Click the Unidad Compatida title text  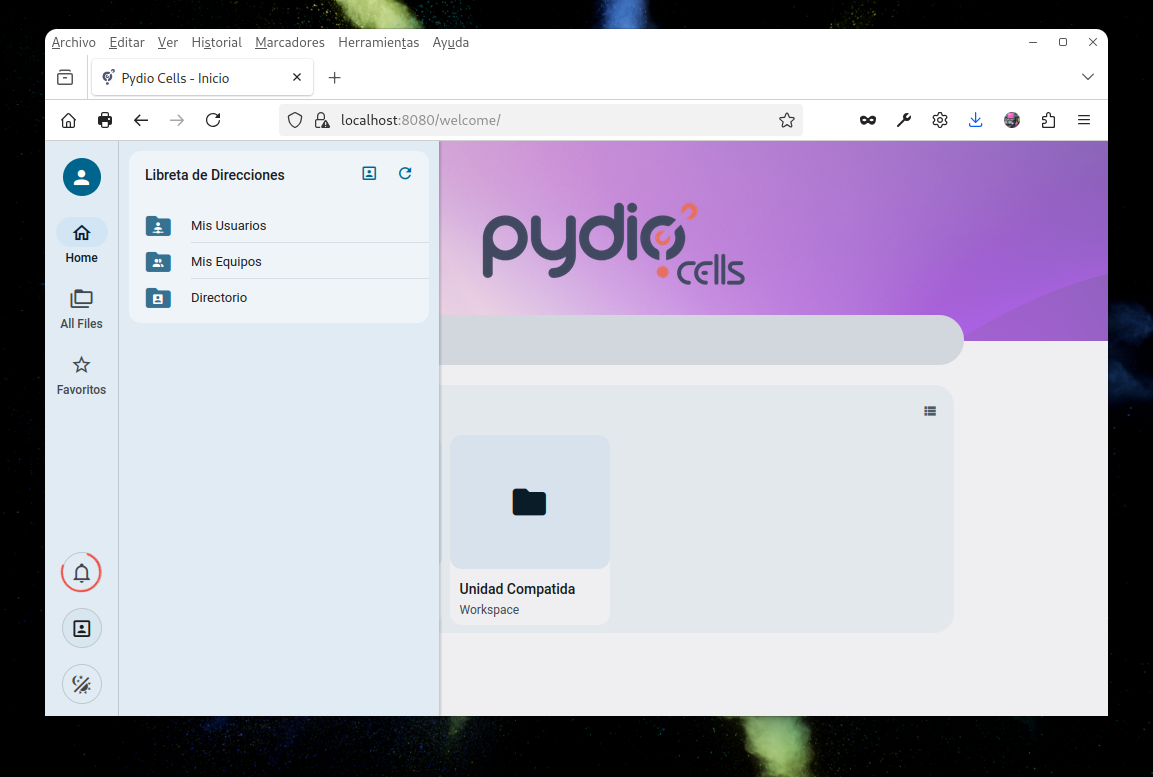point(517,589)
